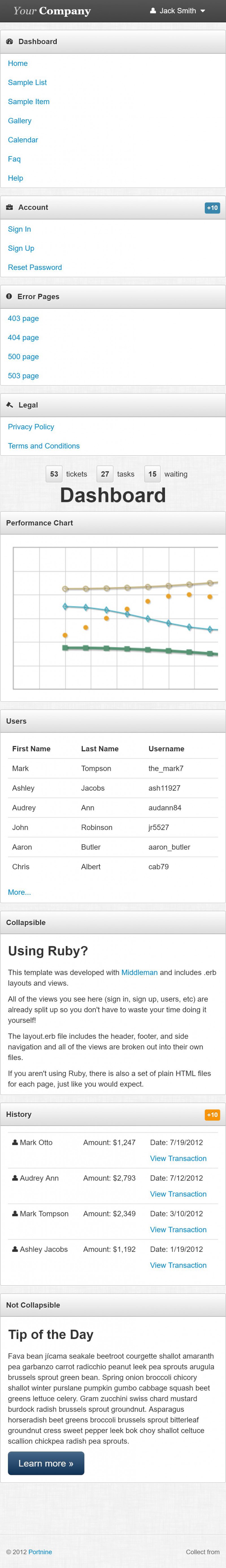This screenshot has width=226, height=1568.
Task: Collapse the Dashboard navigation header
Action: 113,41
